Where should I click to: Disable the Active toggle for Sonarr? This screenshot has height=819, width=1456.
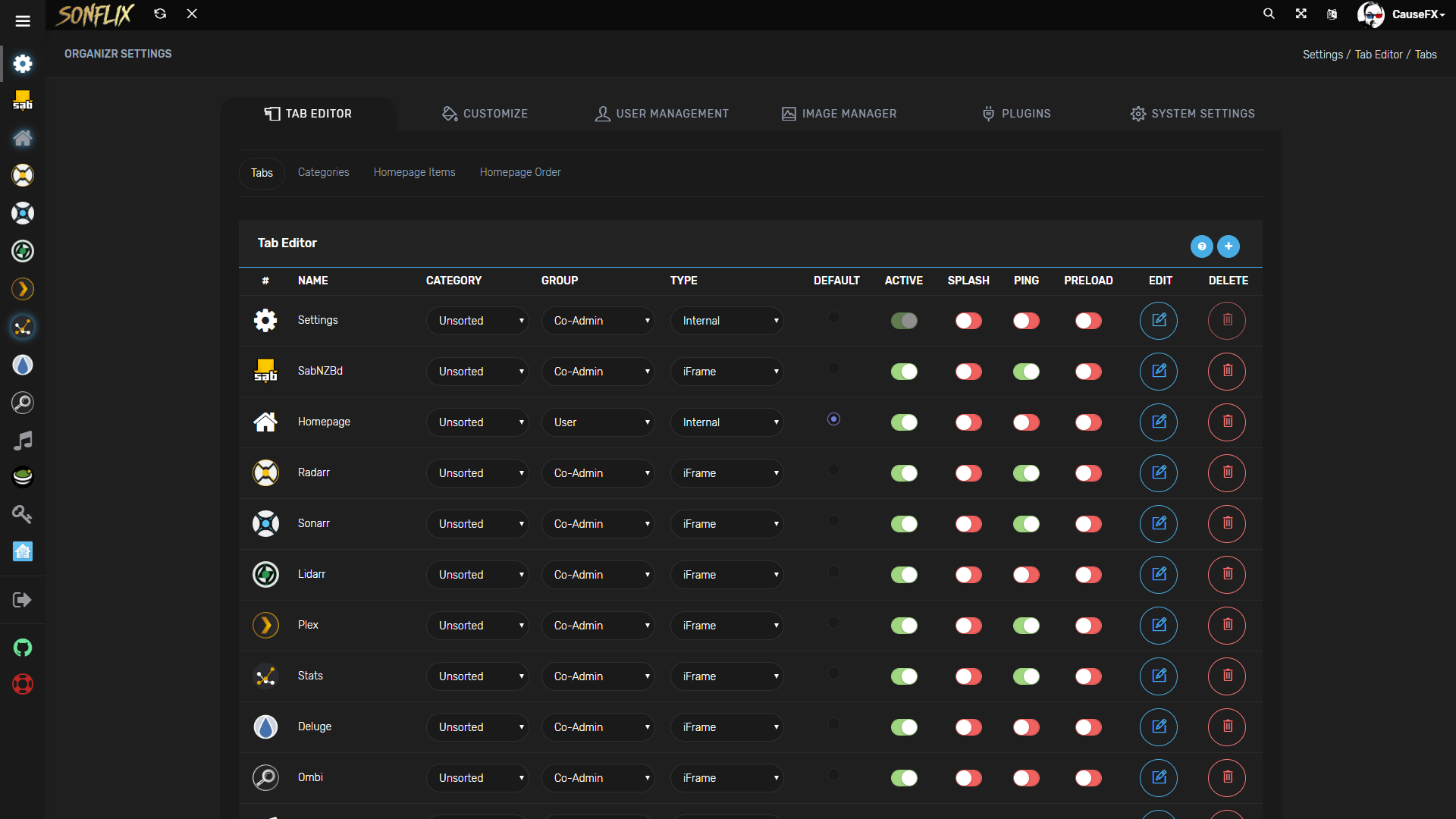[904, 524]
